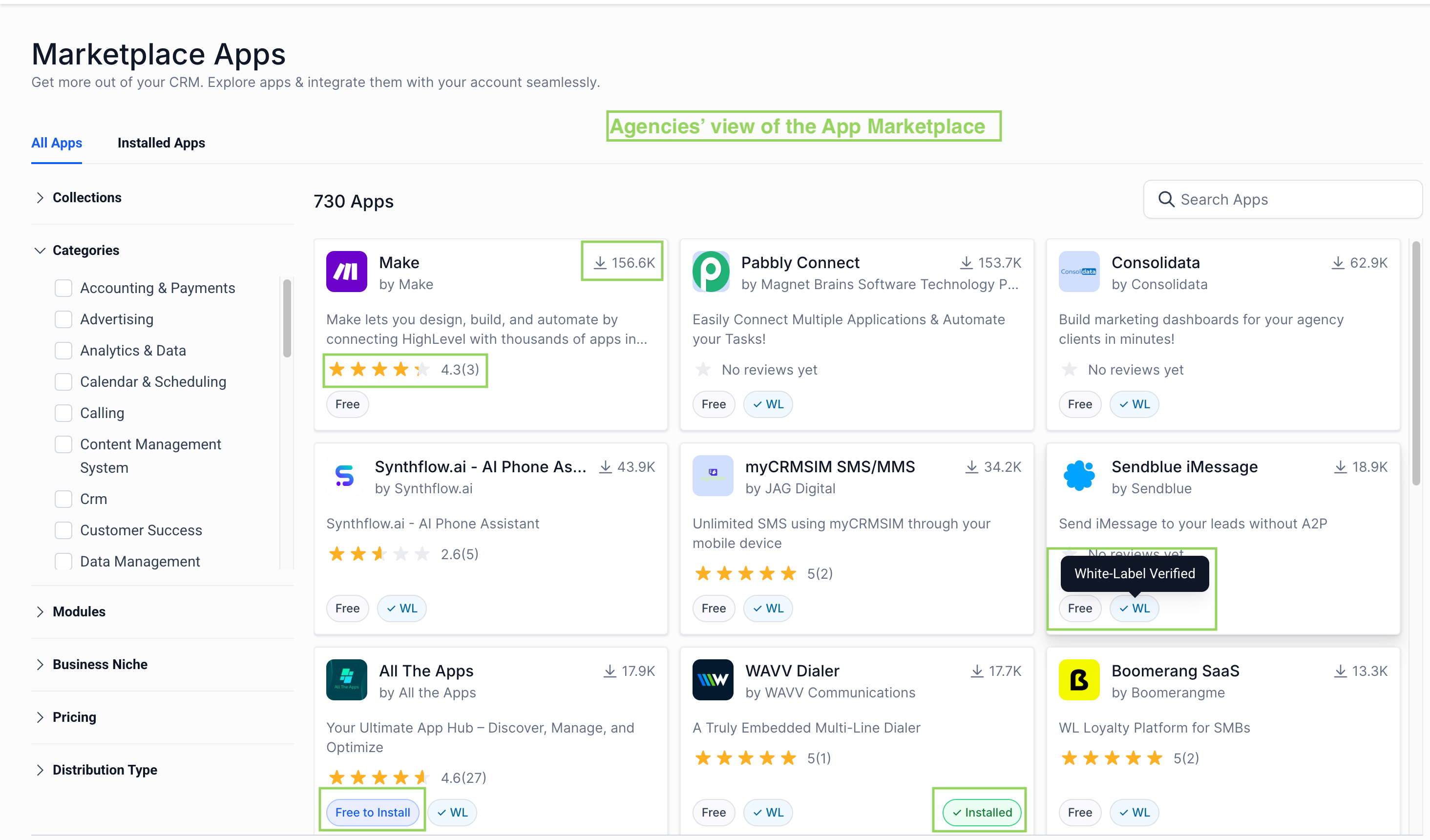This screenshot has height=840, width=1430.
Task: Enable the Calling category checkbox
Action: [63, 413]
